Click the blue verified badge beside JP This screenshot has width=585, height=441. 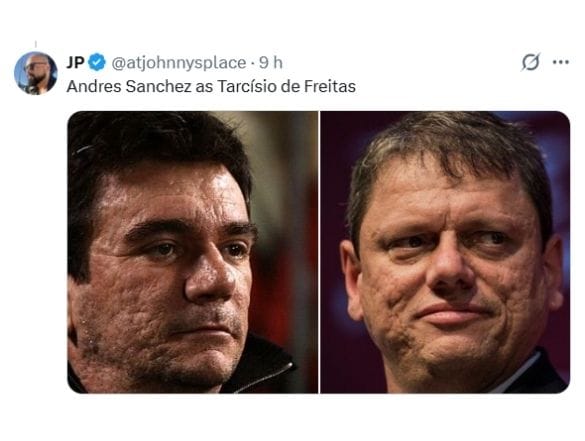pyautogui.click(x=97, y=62)
